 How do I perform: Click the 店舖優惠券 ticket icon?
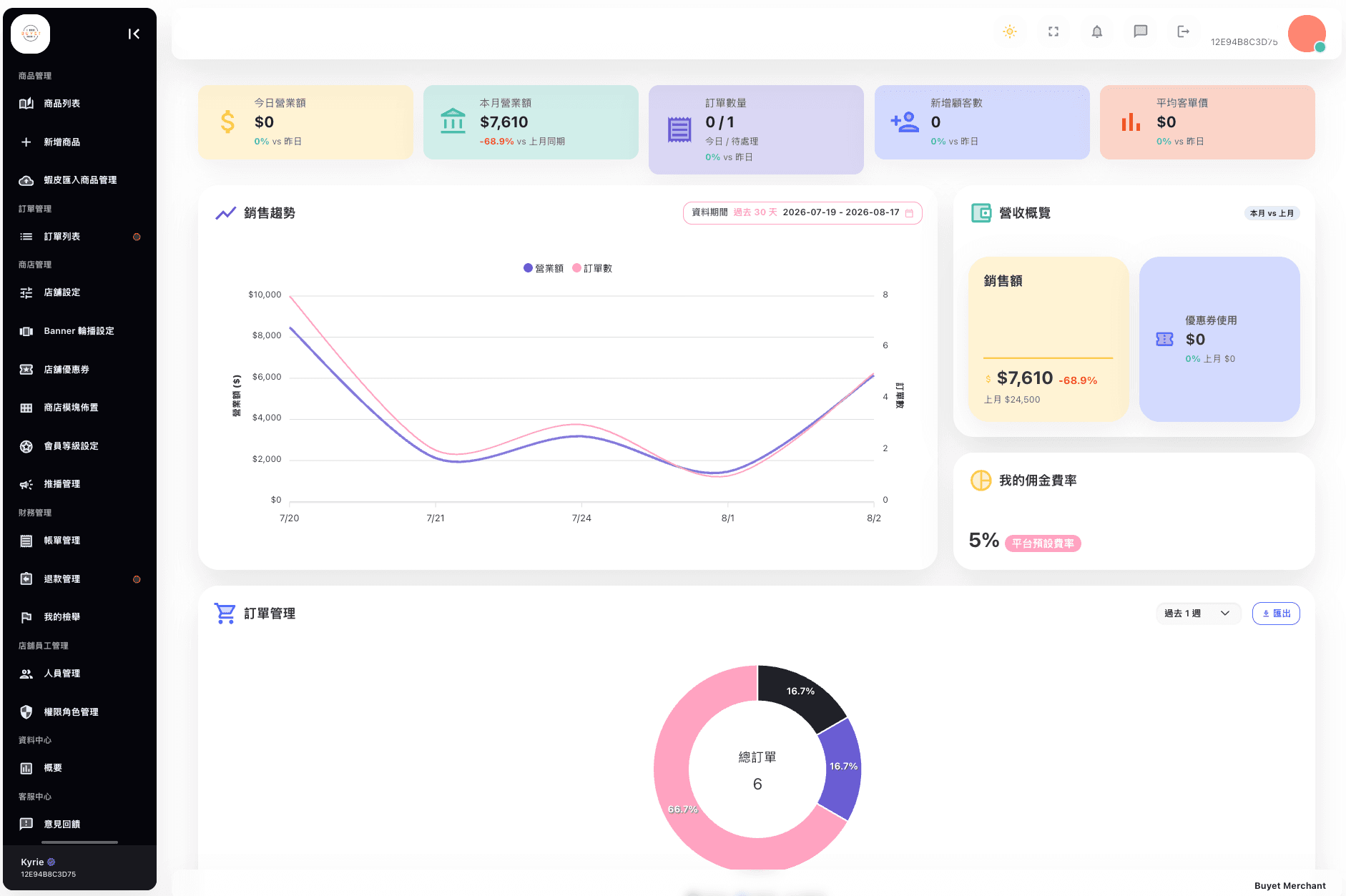coord(26,370)
